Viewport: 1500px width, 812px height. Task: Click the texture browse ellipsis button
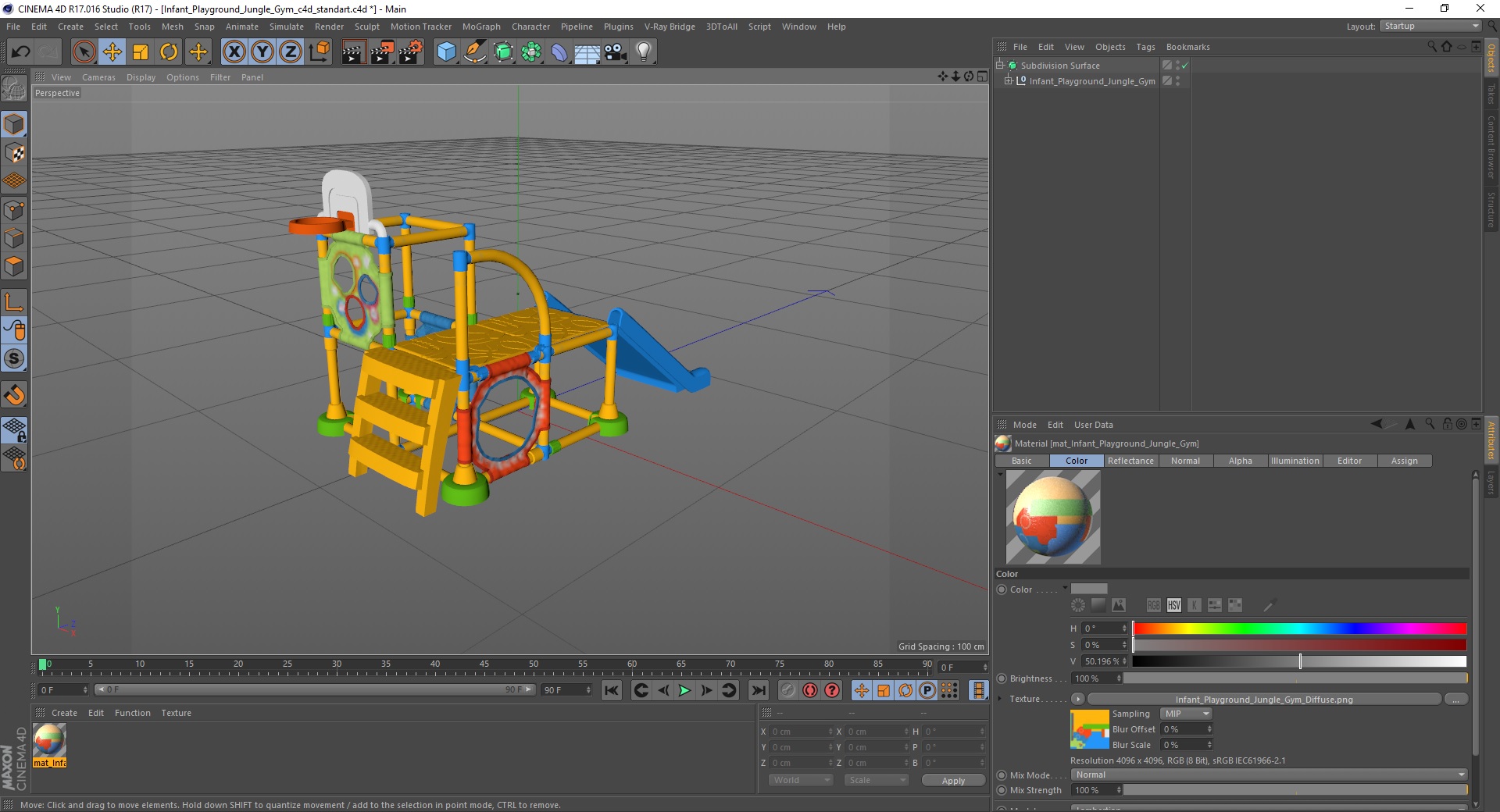[1455, 699]
